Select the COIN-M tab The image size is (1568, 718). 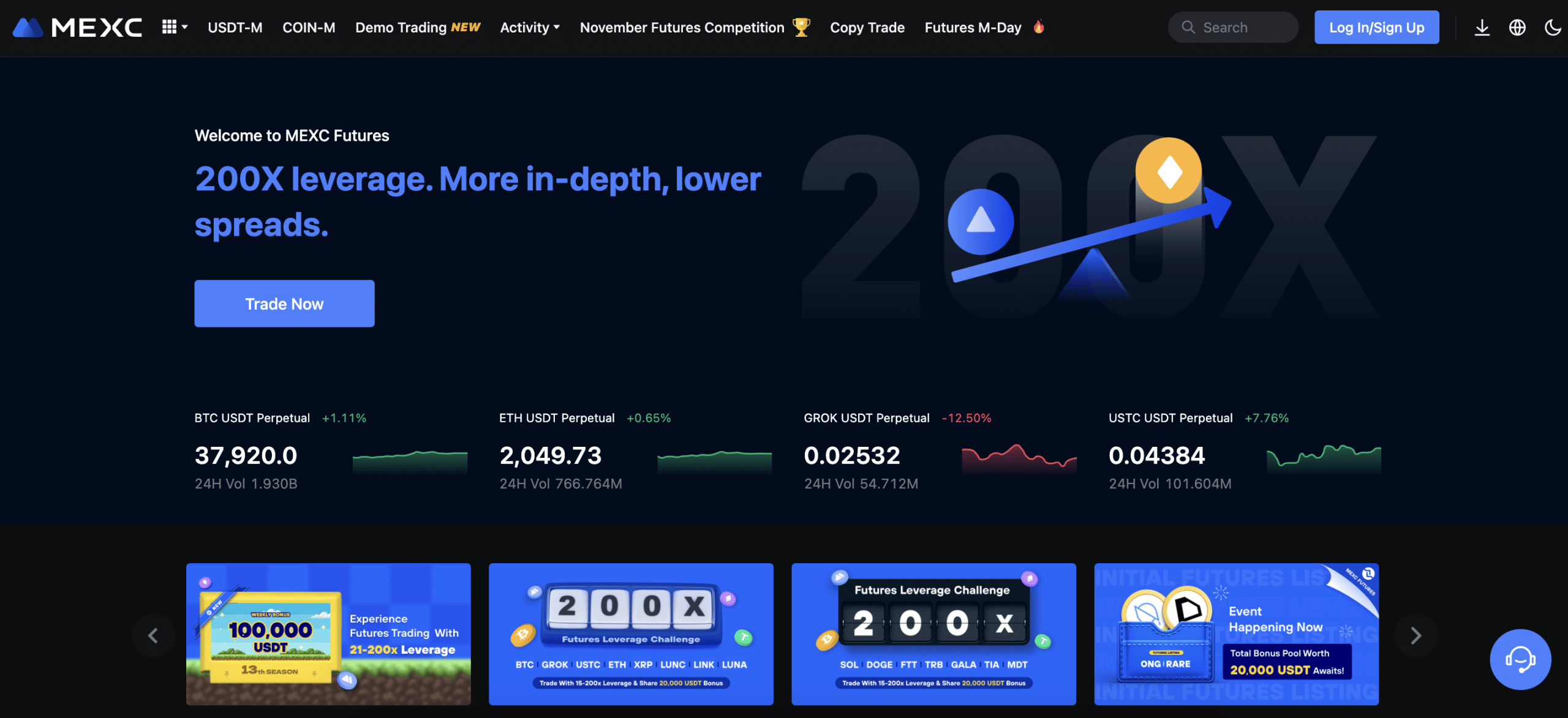point(308,27)
